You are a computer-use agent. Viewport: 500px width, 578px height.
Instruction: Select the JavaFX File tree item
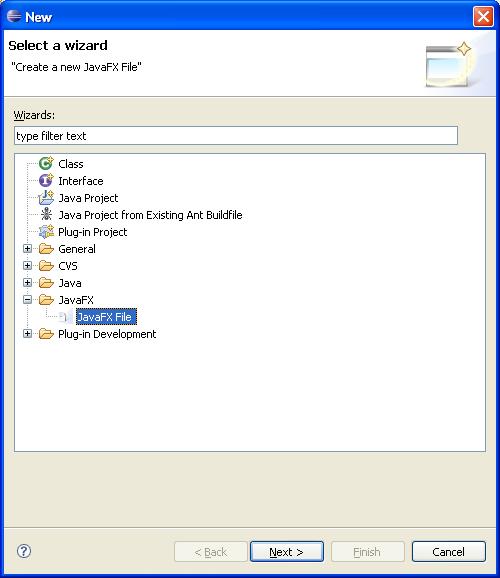[x=106, y=317]
